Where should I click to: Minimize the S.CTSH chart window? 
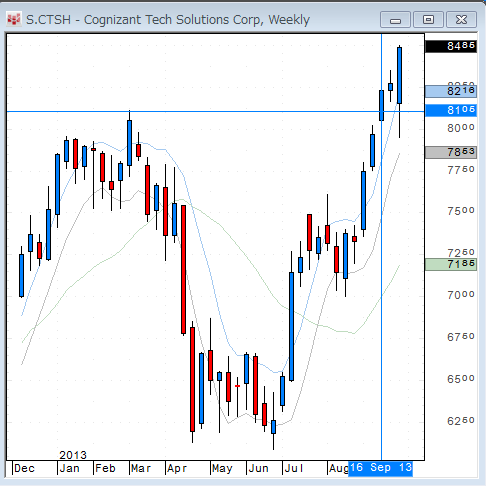[395, 20]
